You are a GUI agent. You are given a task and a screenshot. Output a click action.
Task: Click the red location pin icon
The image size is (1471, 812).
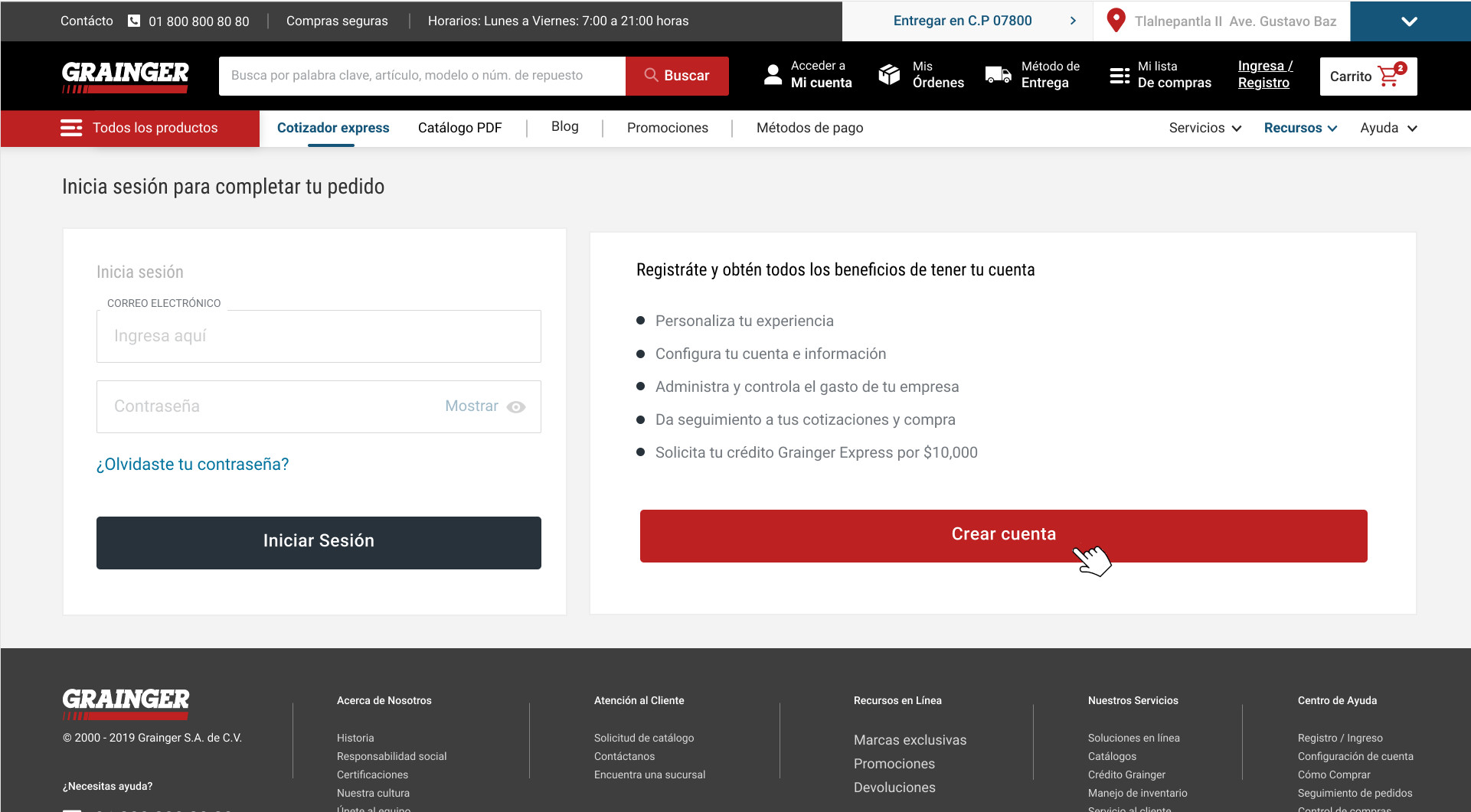(x=1116, y=20)
